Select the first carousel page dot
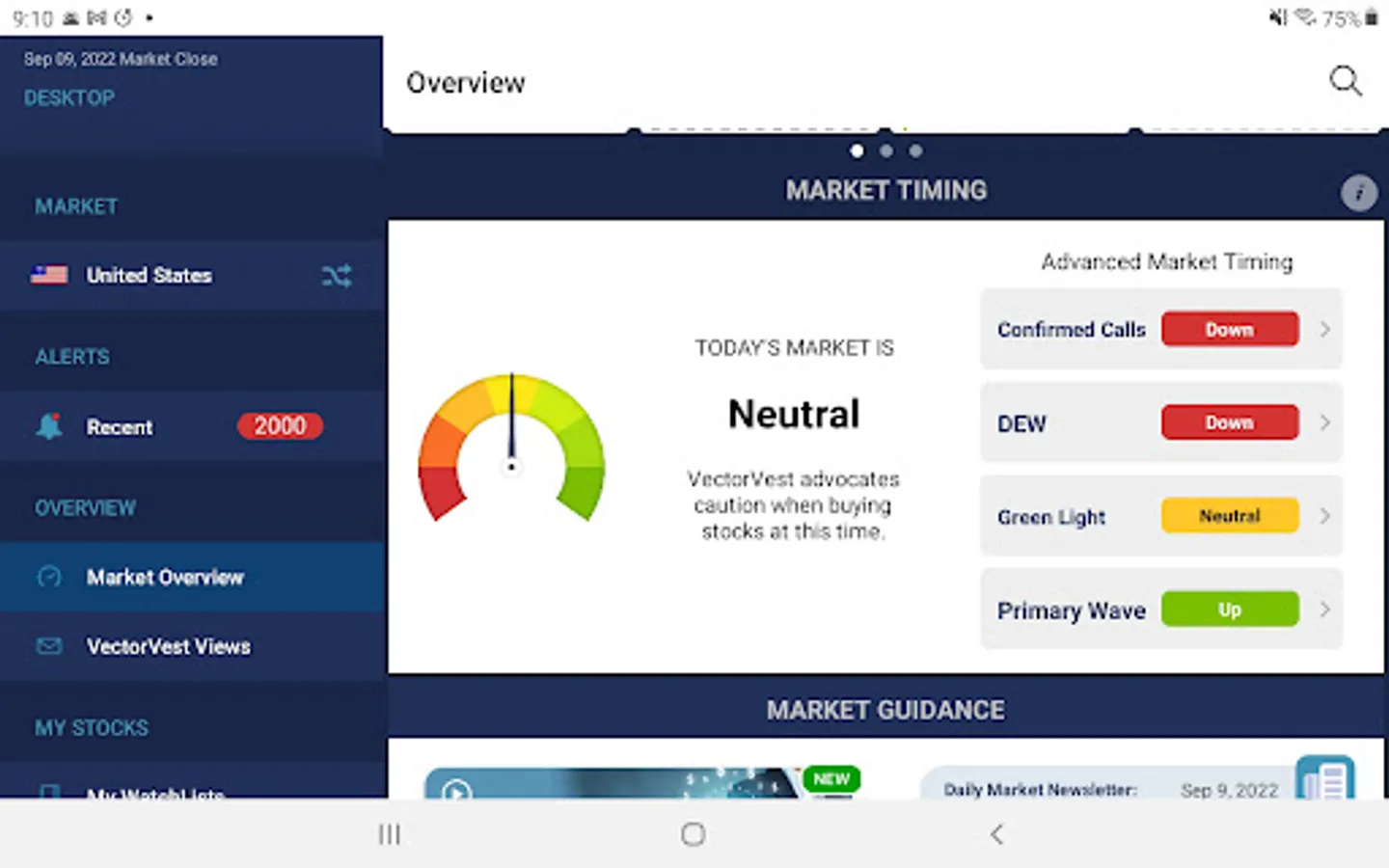The height and width of the screenshot is (868, 1389). point(857,150)
